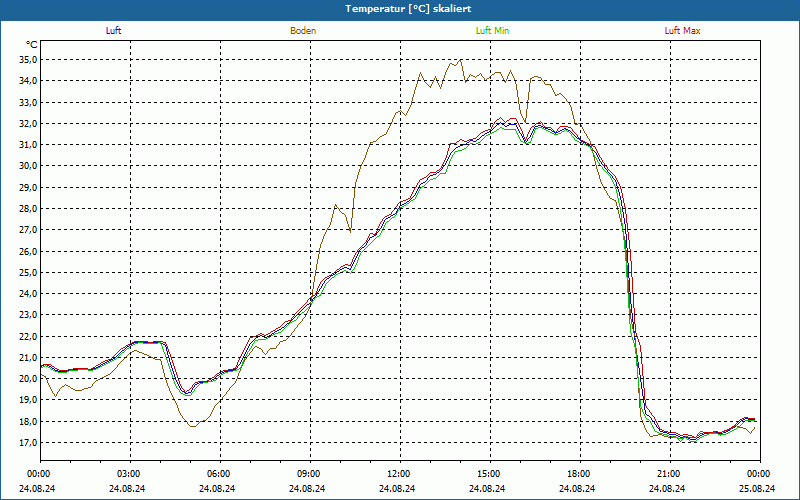Click the 20,0 y-axis value
Viewport: 800px width, 500px height.
pyautogui.click(x=29, y=379)
